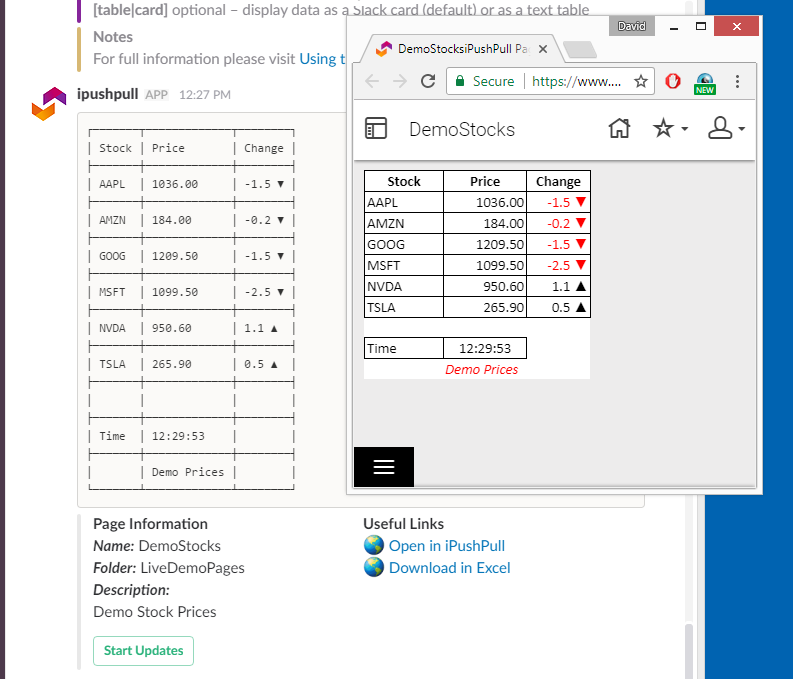
Task: Click the David profile button in Chrome
Action: 632,26
